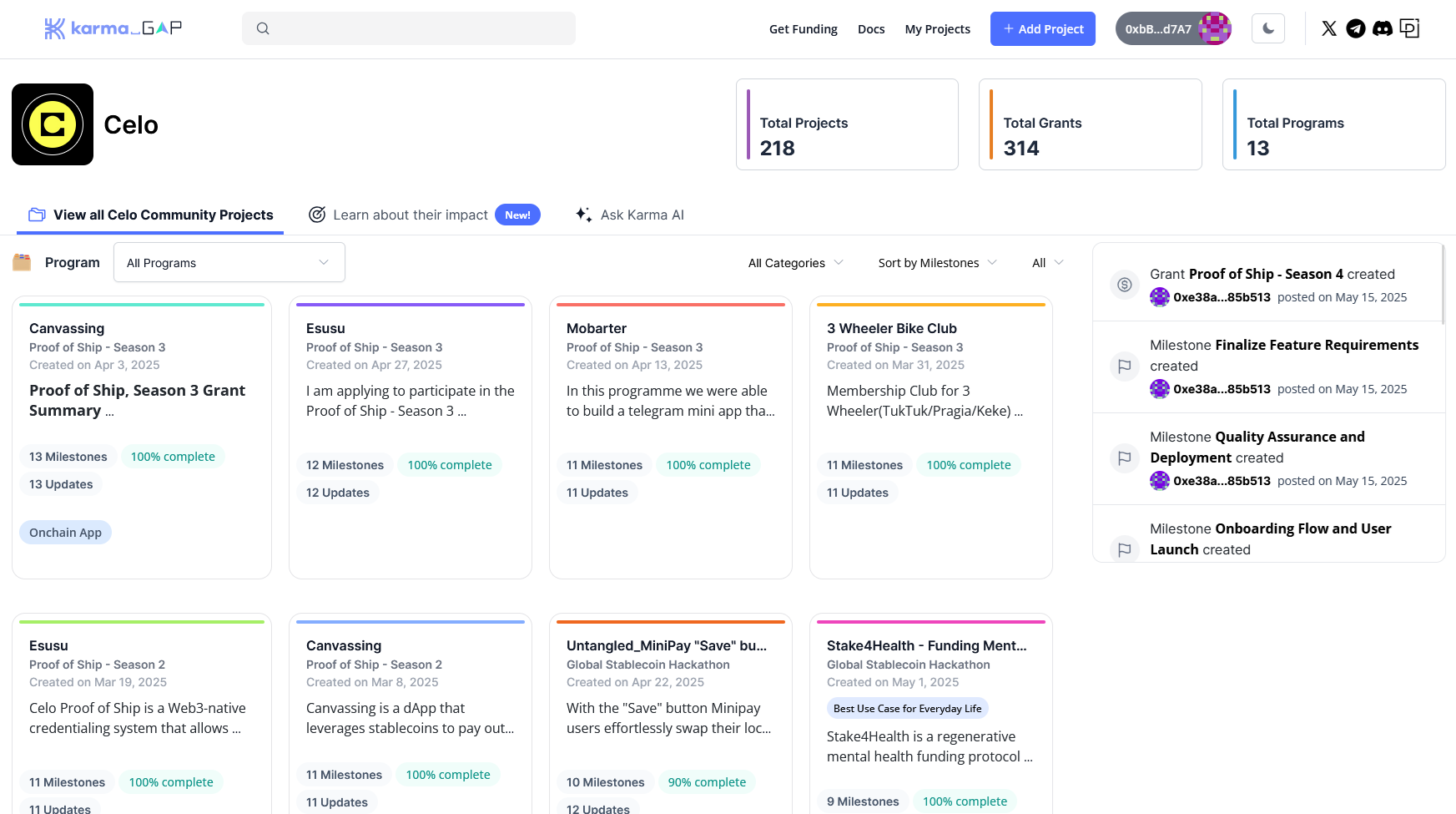1456x814 pixels.
Task: Open the Discord social icon
Action: pos(1383,28)
